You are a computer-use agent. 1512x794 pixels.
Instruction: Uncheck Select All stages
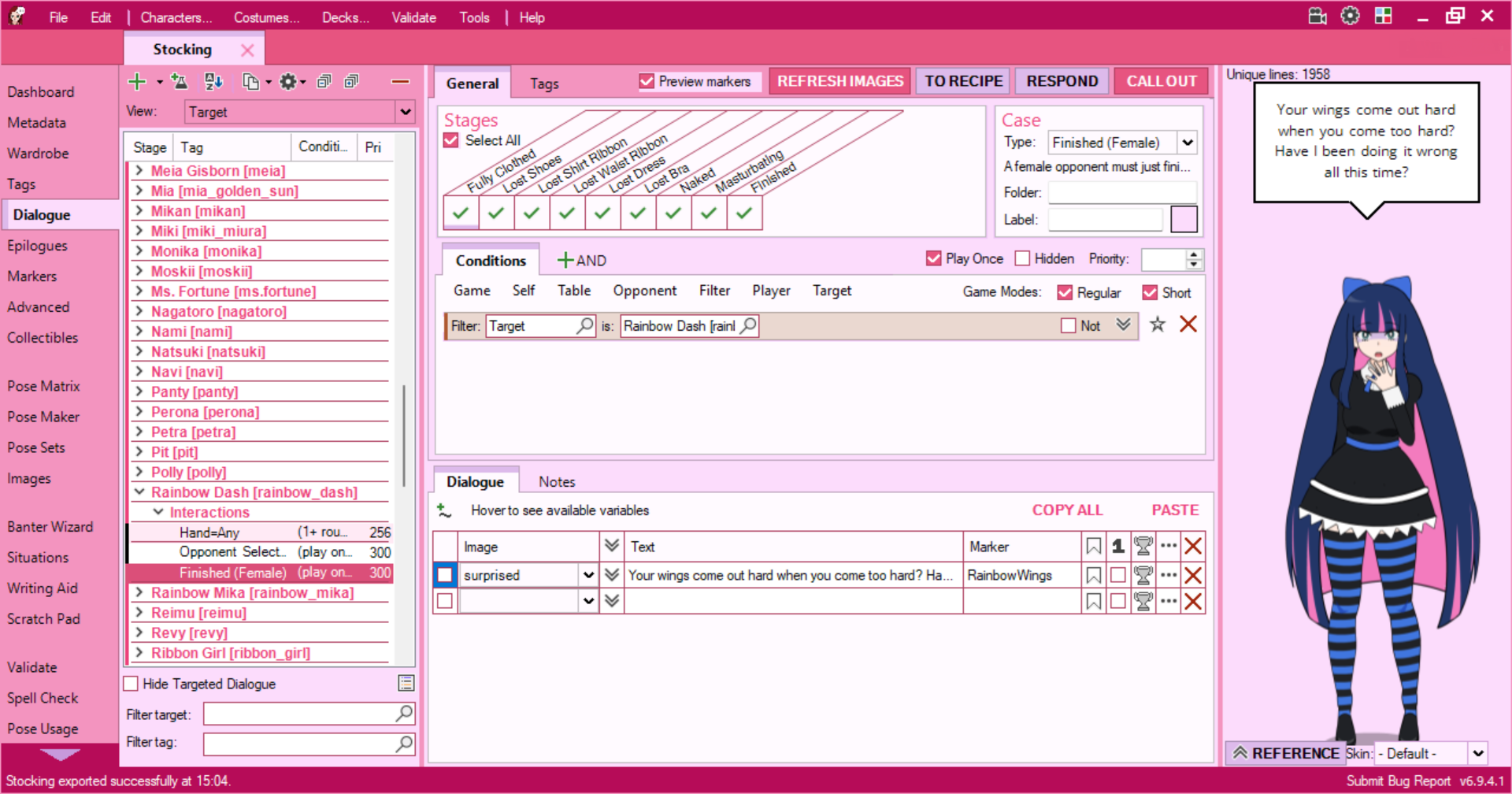tap(451, 140)
